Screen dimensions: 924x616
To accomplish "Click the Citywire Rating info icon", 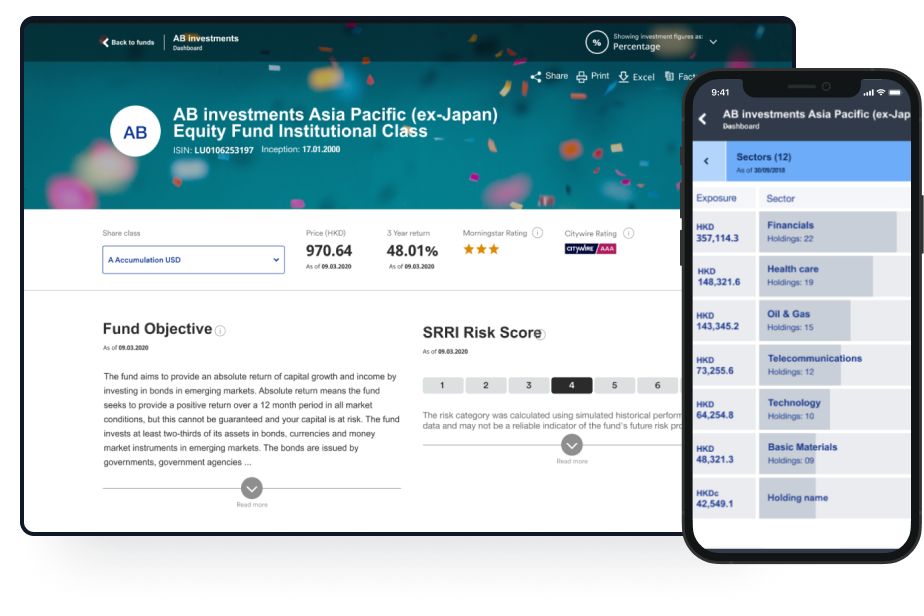I will (x=628, y=233).
